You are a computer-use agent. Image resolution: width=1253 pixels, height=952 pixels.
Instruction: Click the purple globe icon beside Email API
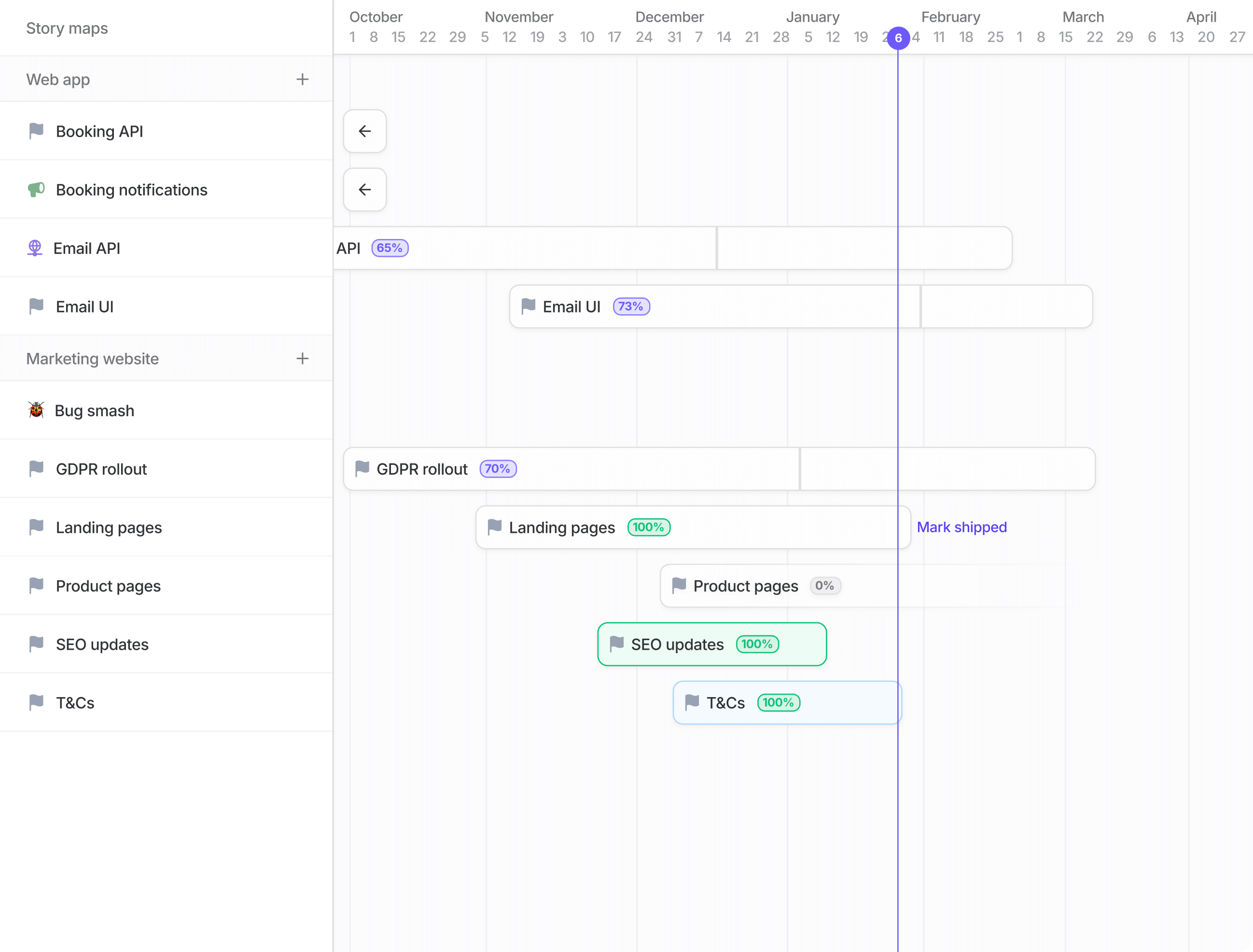pos(35,248)
